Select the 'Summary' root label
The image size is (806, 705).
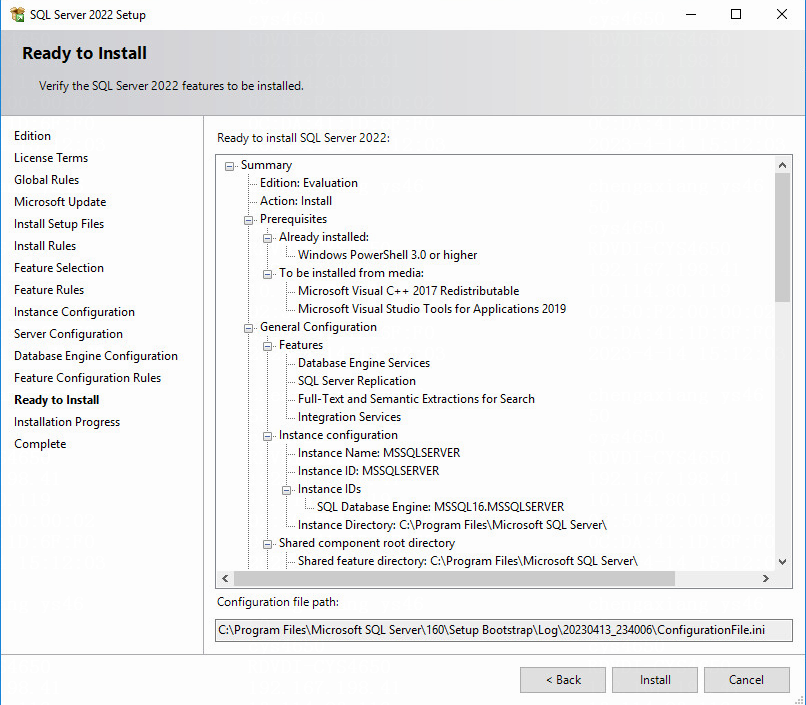[x=266, y=165]
